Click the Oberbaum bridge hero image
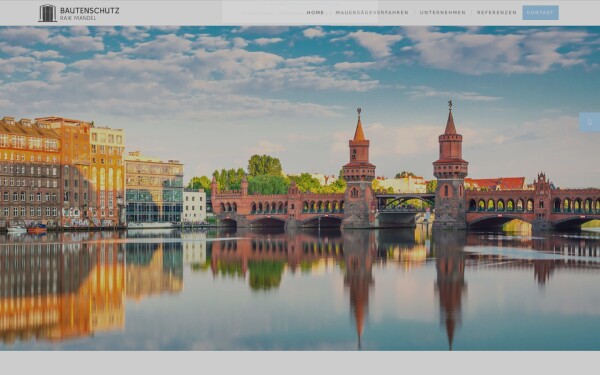600x375 pixels. click(300, 188)
